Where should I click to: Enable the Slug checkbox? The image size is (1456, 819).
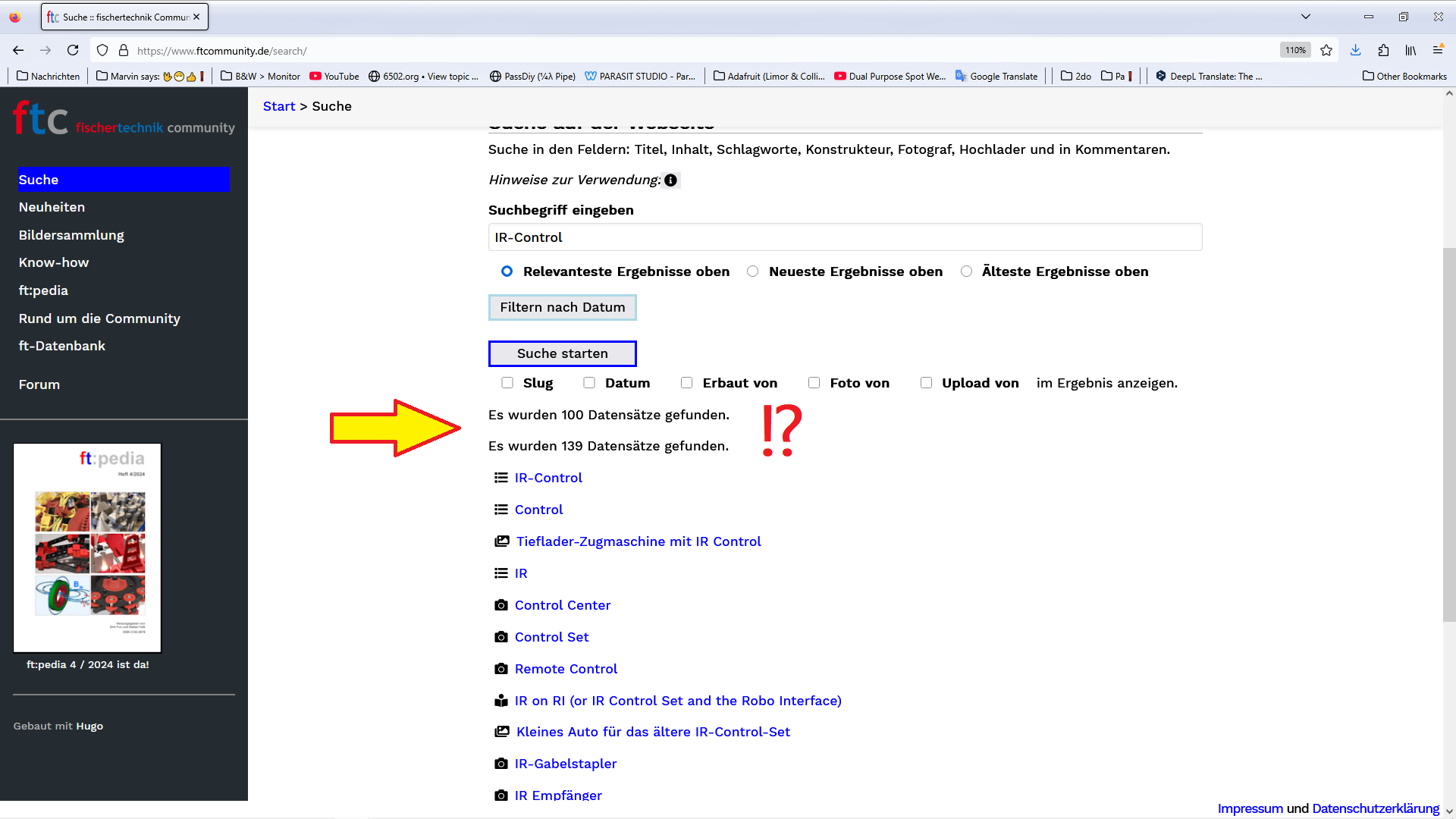[507, 383]
